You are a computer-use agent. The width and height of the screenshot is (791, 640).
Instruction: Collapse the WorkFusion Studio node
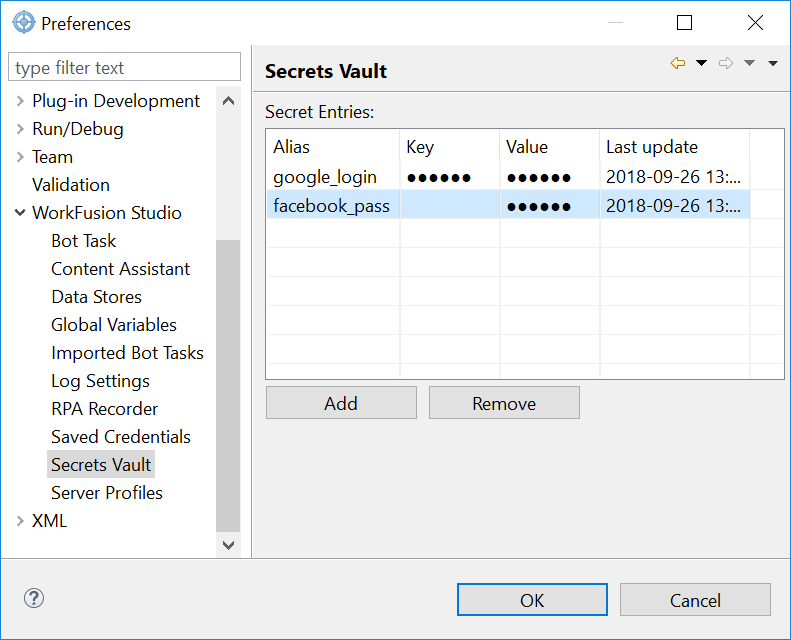pos(20,213)
